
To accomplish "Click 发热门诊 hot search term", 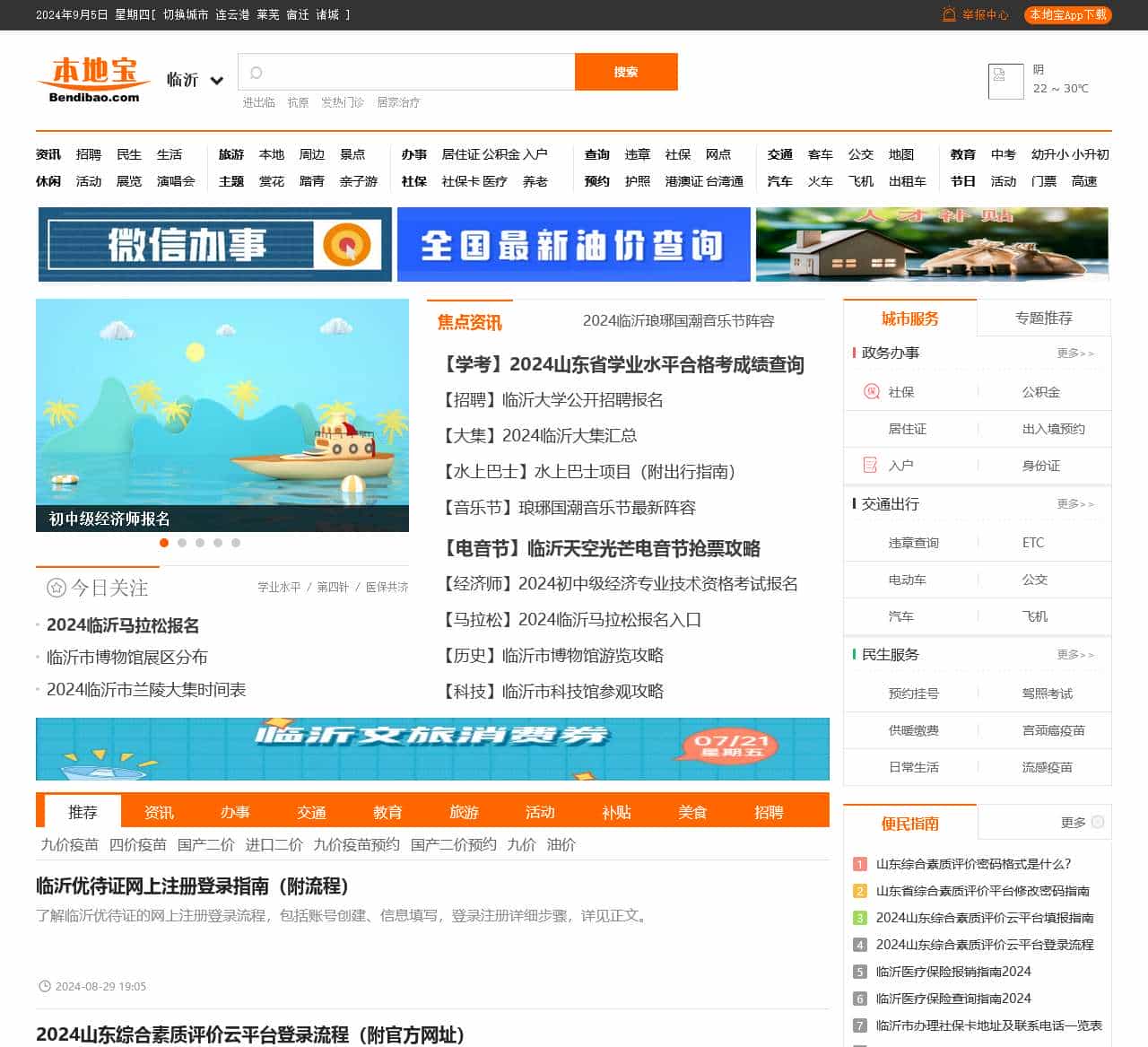I will (343, 102).
